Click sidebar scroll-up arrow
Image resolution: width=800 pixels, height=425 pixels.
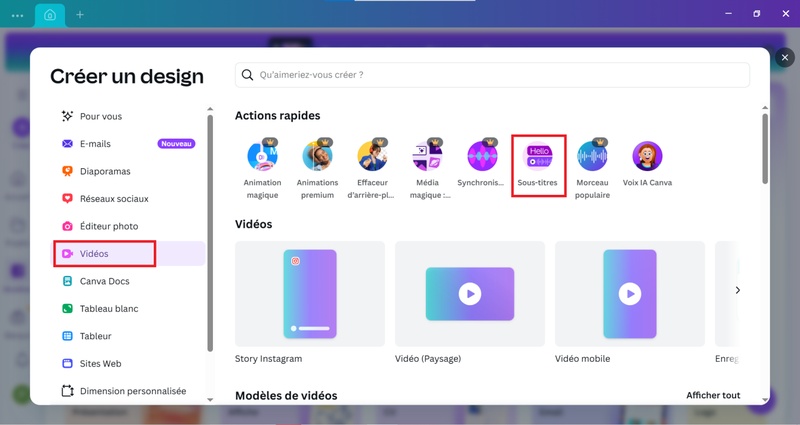point(210,109)
